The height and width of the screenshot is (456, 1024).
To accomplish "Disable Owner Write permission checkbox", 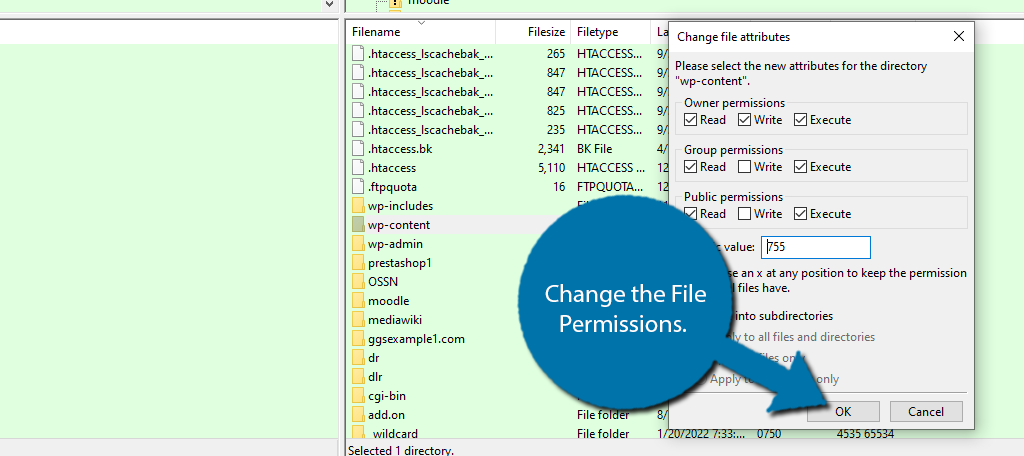I will pos(746,120).
